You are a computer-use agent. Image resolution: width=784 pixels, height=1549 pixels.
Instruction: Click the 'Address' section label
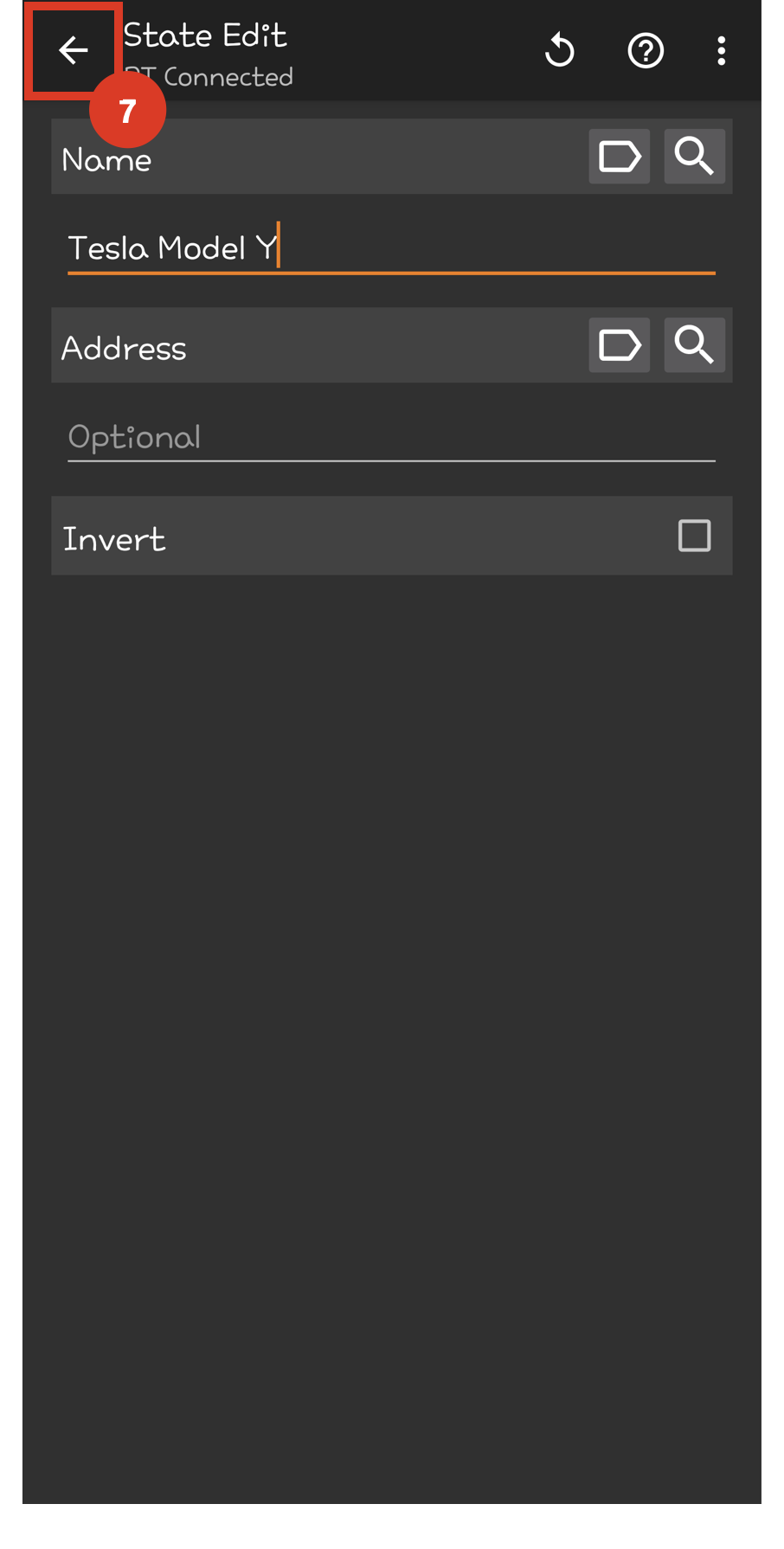(x=124, y=349)
